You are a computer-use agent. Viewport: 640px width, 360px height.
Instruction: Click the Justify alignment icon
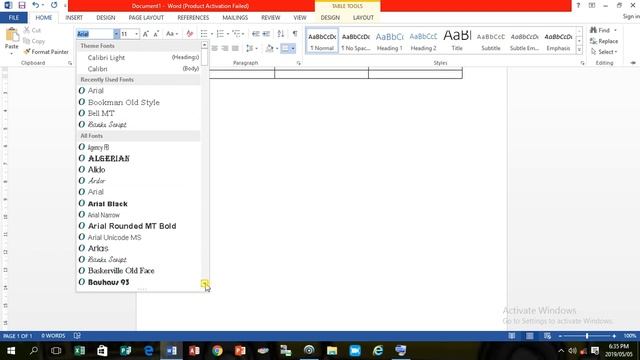click(235, 48)
